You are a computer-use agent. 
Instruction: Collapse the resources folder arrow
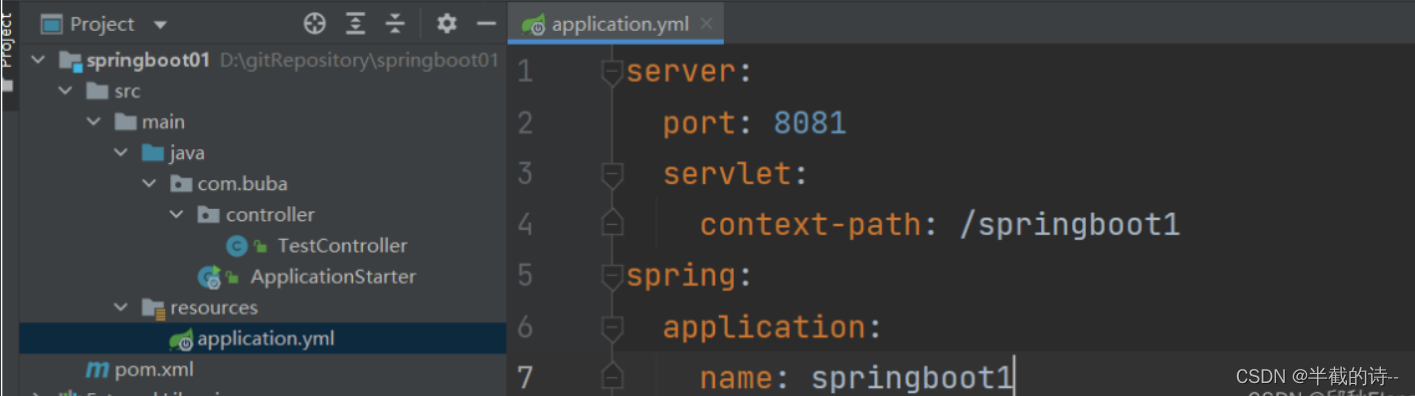[121, 308]
